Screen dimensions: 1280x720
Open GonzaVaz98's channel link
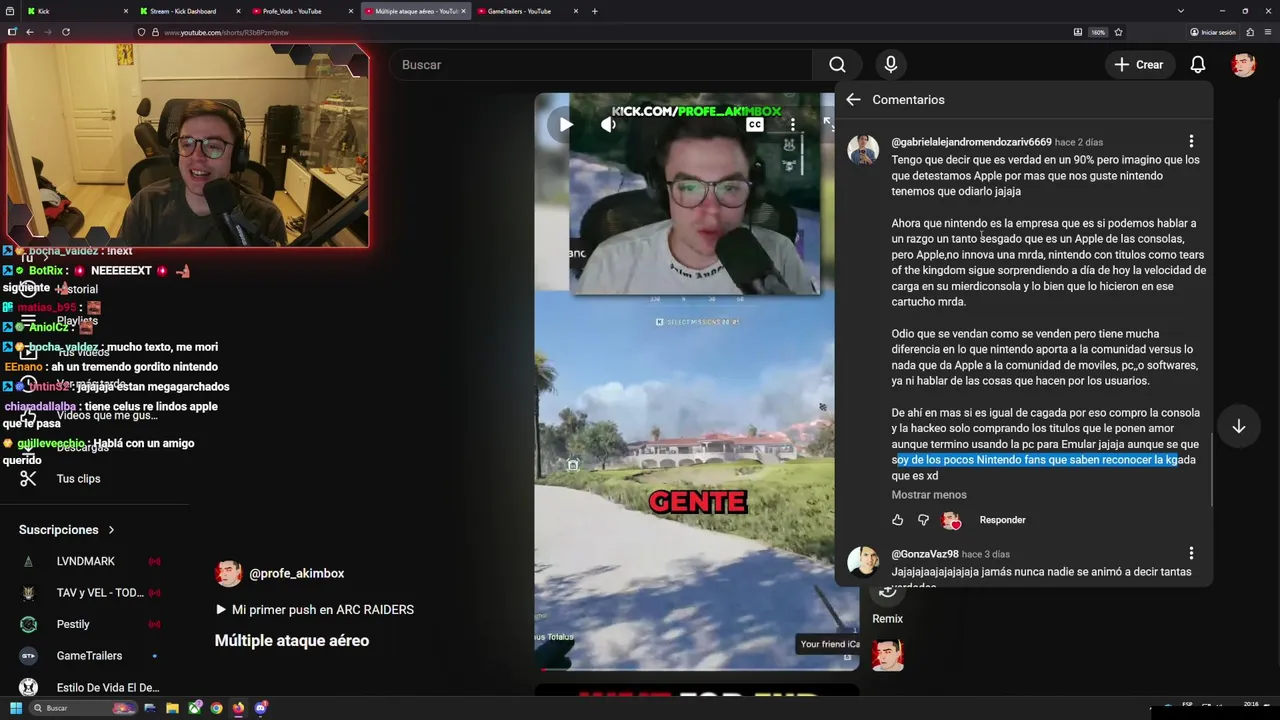click(x=925, y=554)
